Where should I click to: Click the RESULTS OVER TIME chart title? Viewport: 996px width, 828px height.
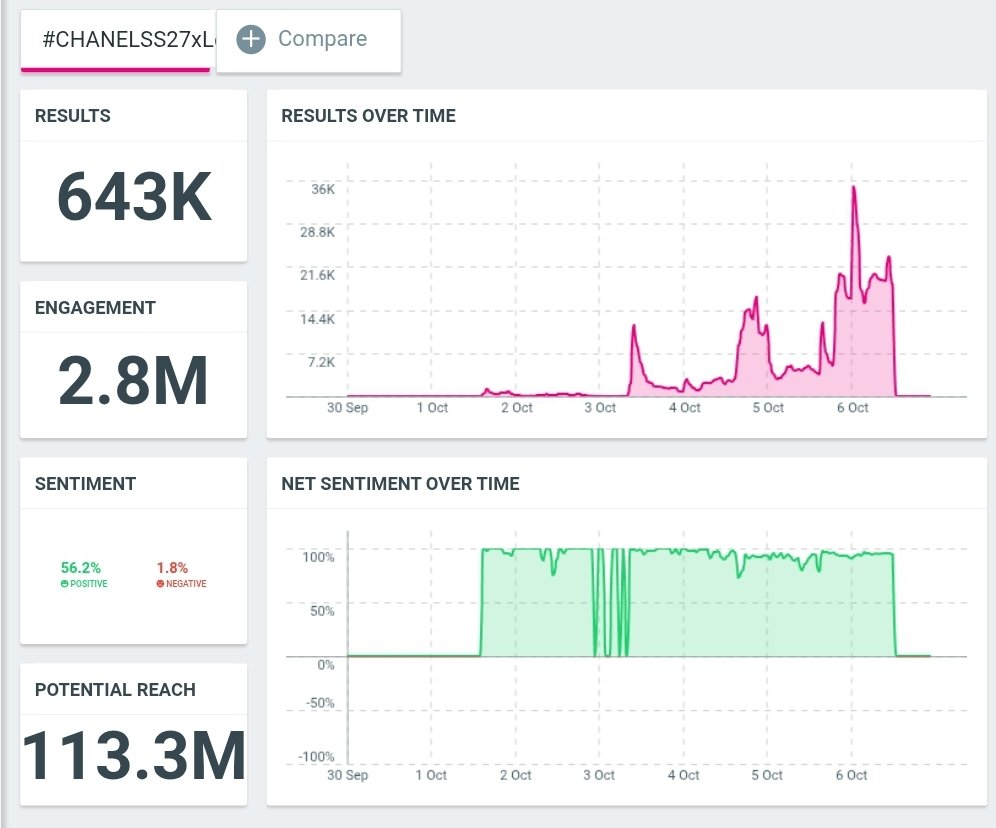click(368, 116)
